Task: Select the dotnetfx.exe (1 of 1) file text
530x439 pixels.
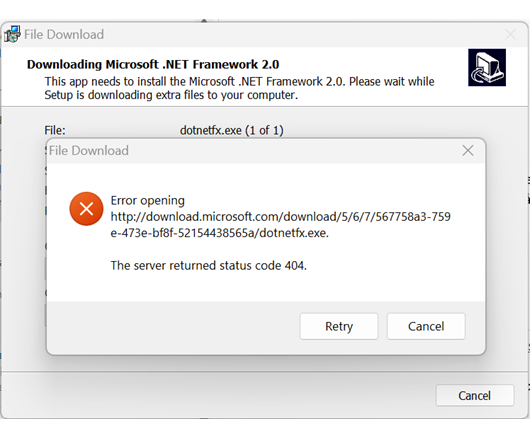Action: pos(232,130)
